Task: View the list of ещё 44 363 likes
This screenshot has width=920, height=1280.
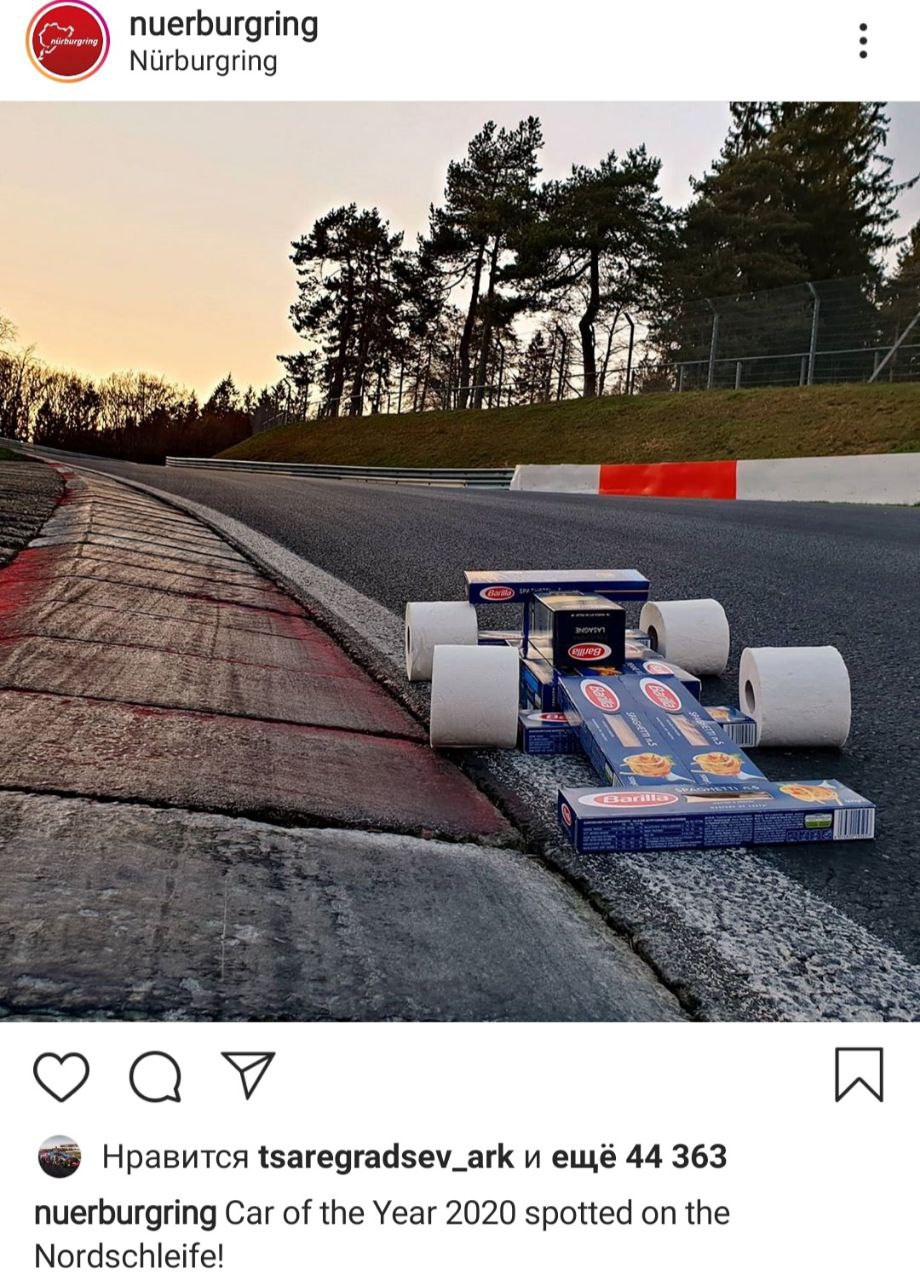Action: pos(639,1157)
